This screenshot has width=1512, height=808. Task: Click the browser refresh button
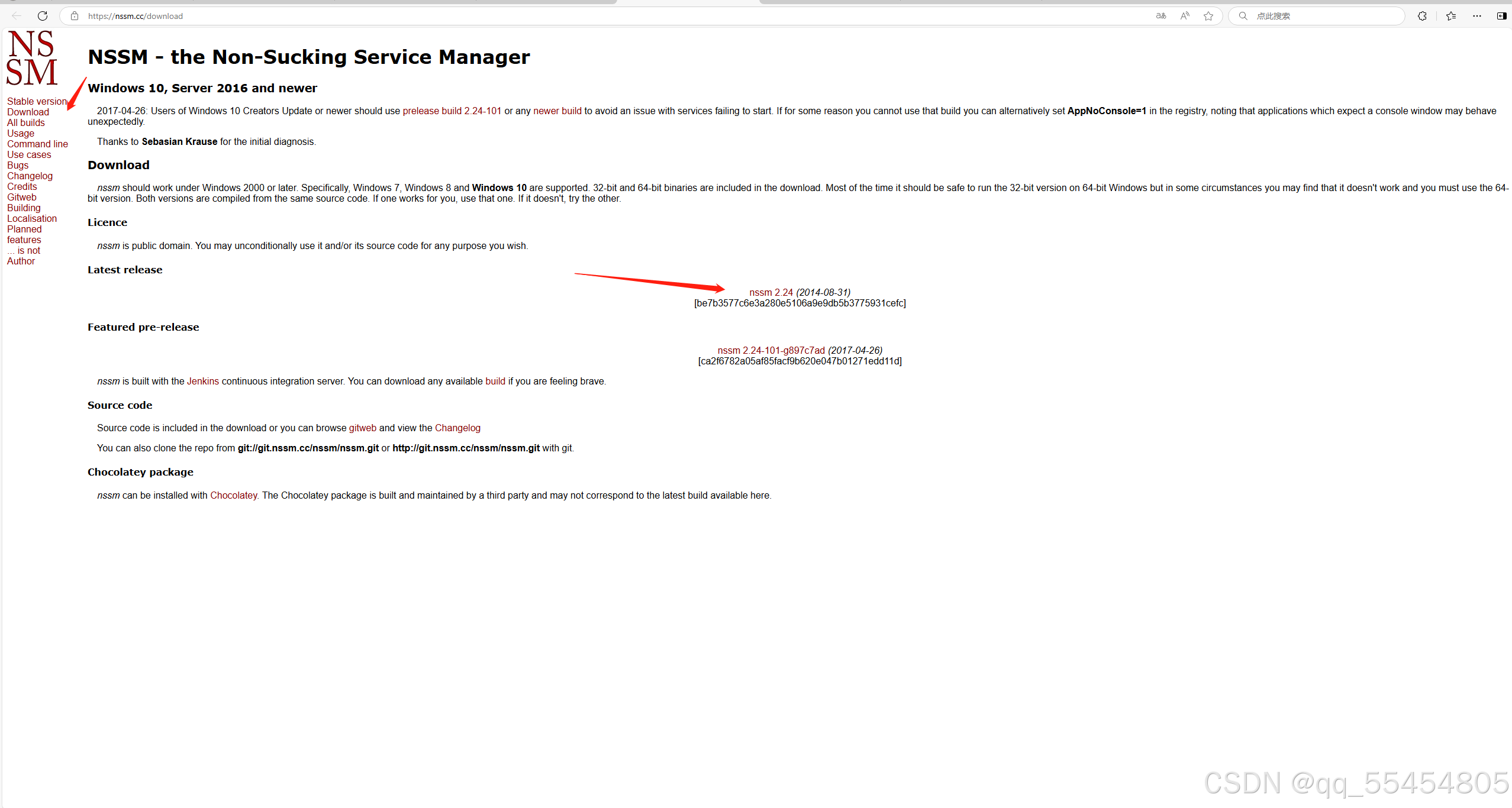point(43,16)
